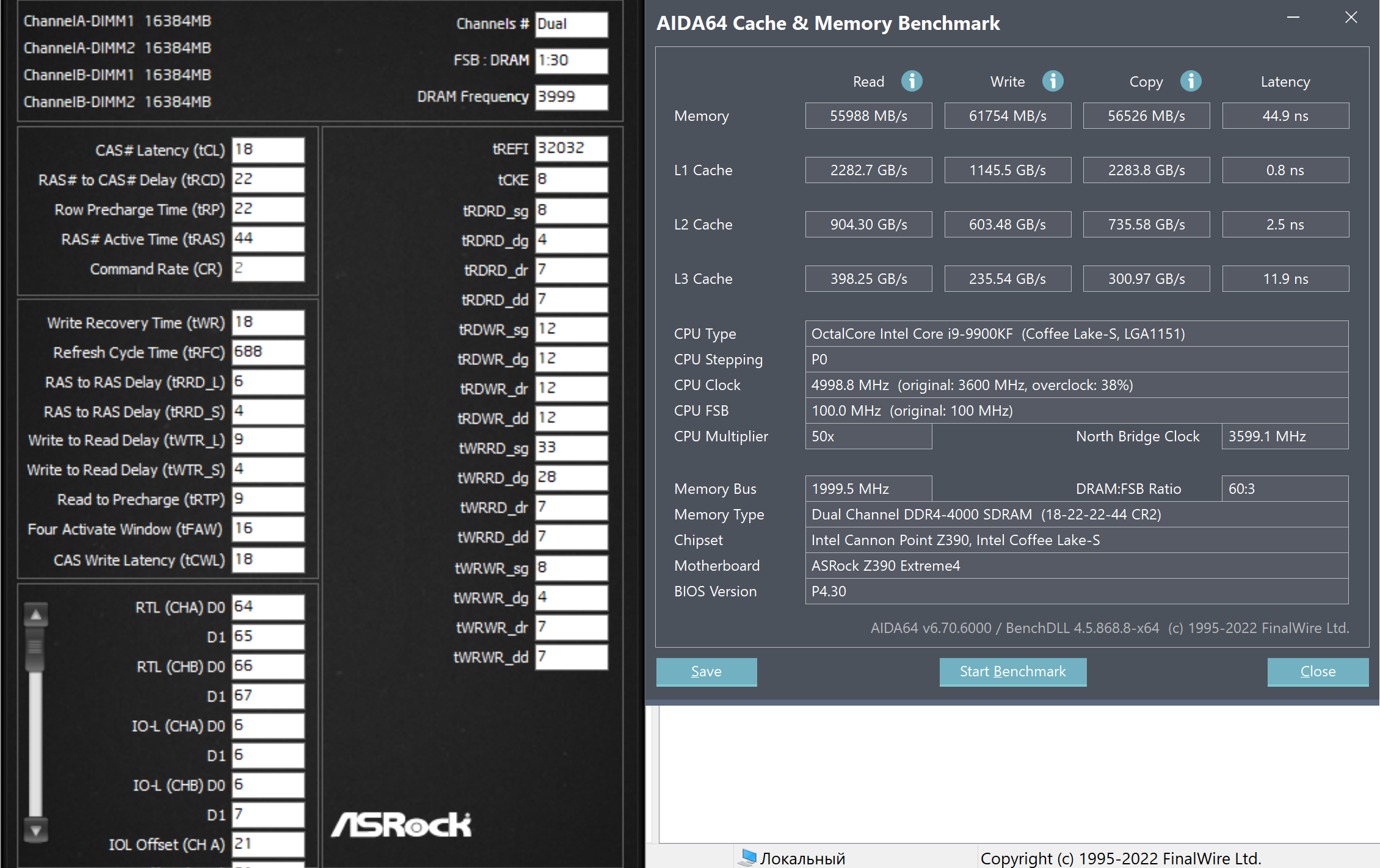Minimize the AIDA64 benchmark window
The height and width of the screenshot is (868, 1380).
(x=1293, y=18)
